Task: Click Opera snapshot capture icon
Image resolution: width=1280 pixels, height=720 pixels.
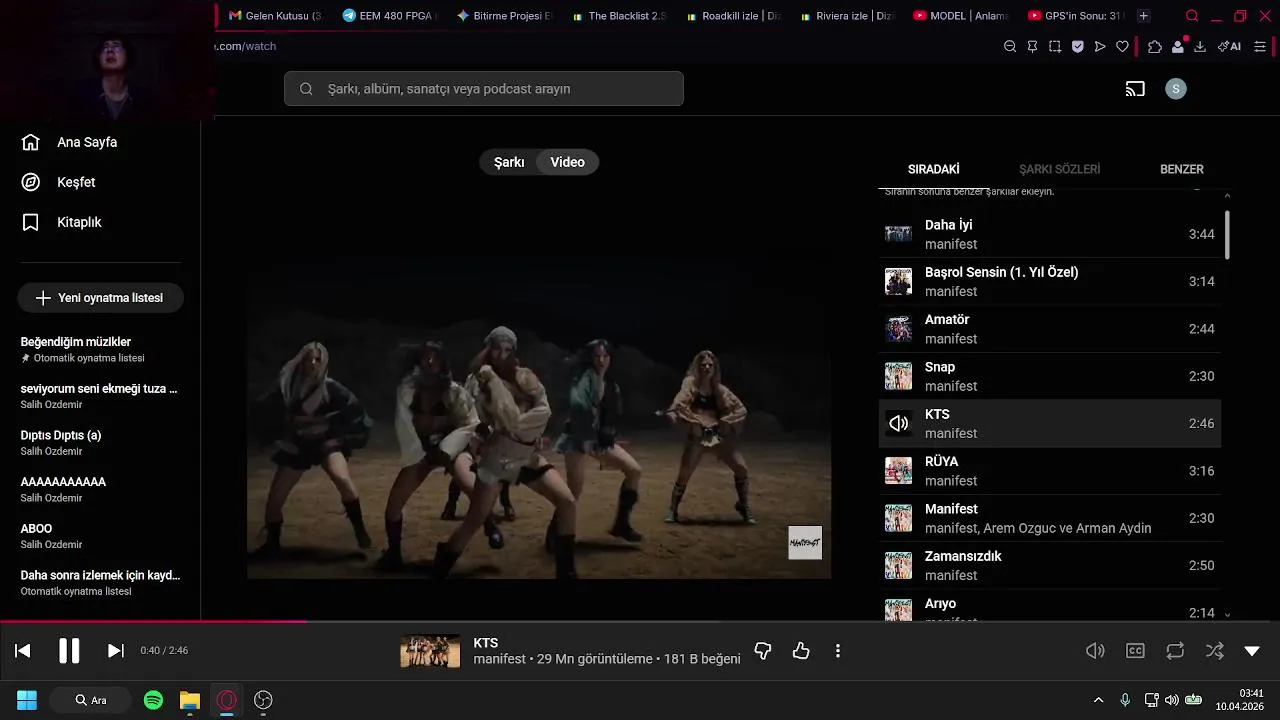Action: [x=1055, y=46]
